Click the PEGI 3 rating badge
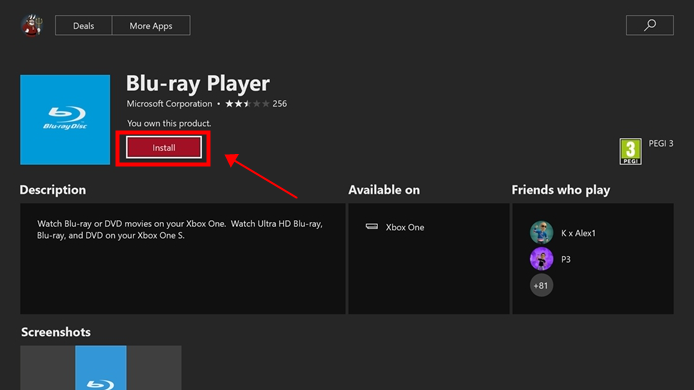 pyautogui.click(x=630, y=151)
